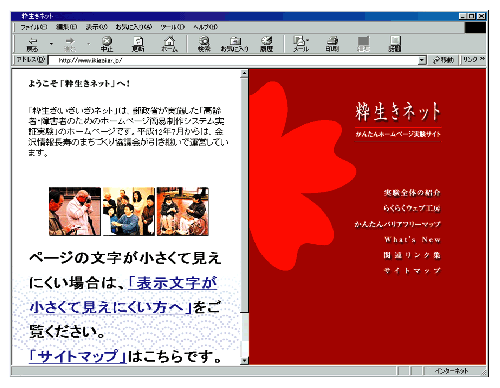Open the Tools (ツール) menu

[172, 27]
